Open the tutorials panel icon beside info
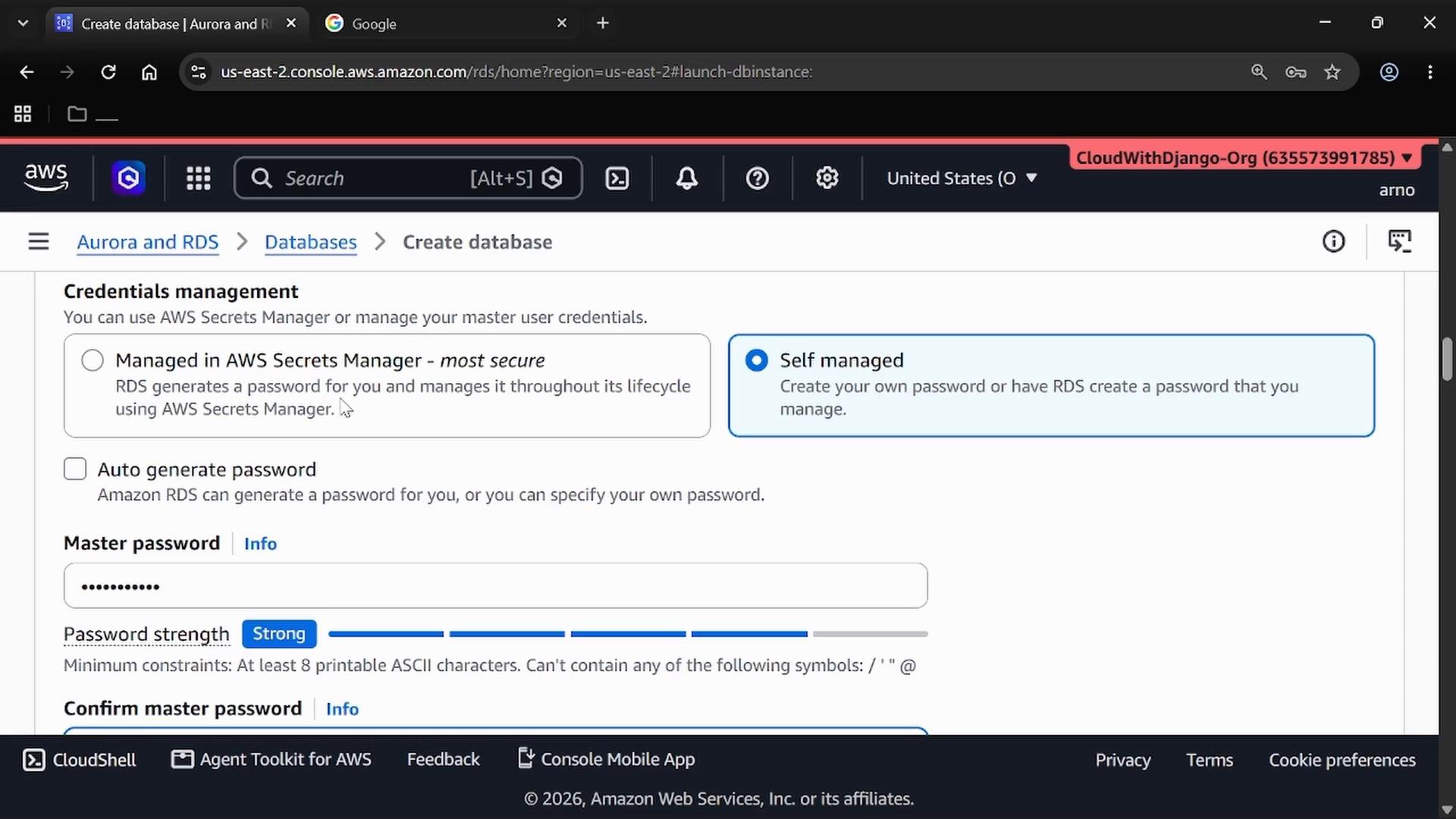Viewport: 1456px width, 819px height. 1400,242
